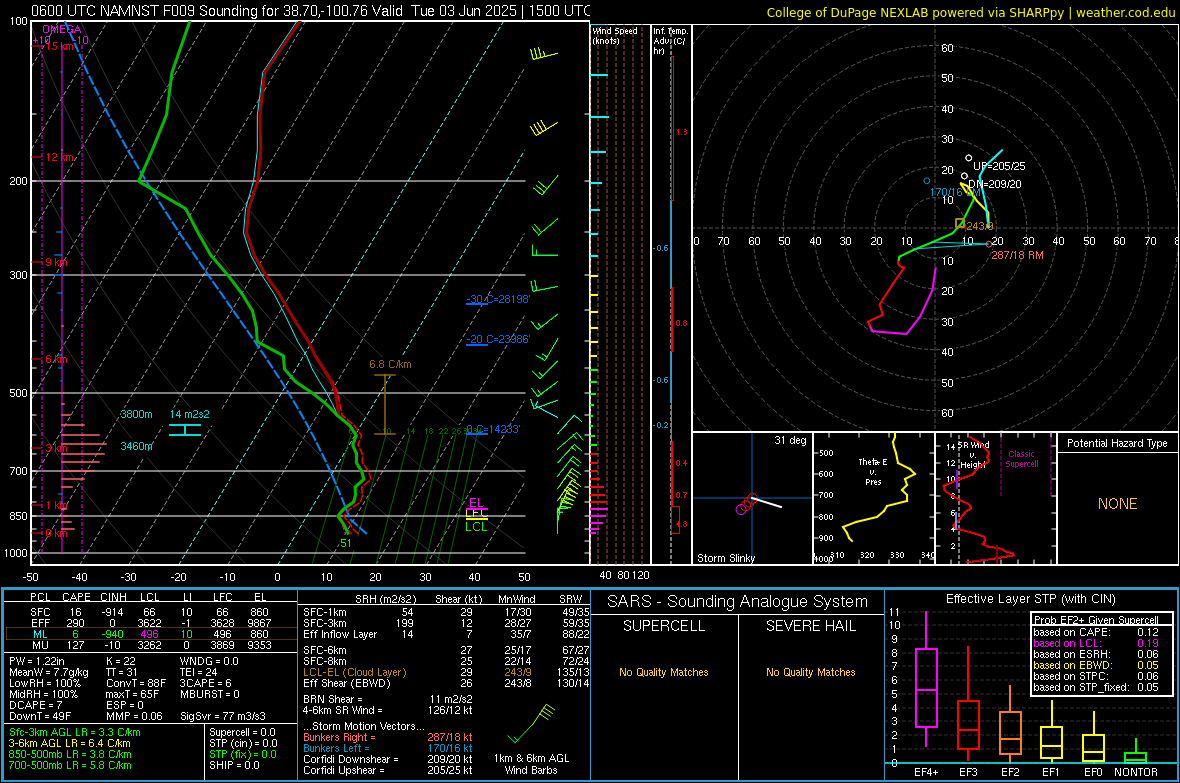Click the Wind Speed (knots) panel header

click(x=615, y=35)
